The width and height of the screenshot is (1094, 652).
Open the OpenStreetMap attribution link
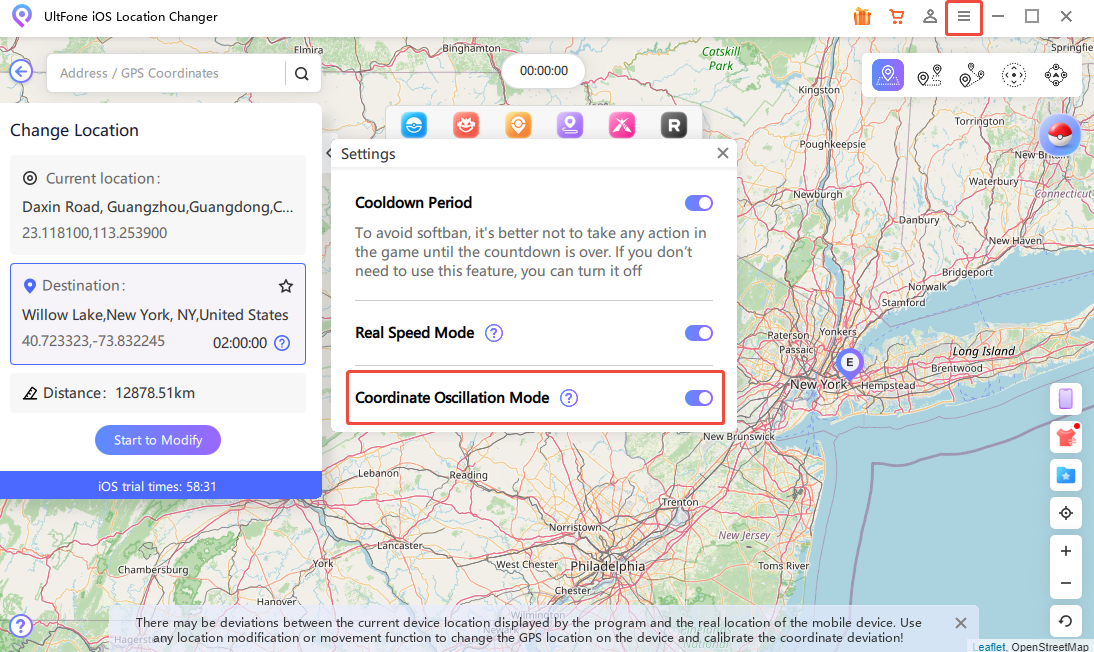pyautogui.click(x=1050, y=646)
